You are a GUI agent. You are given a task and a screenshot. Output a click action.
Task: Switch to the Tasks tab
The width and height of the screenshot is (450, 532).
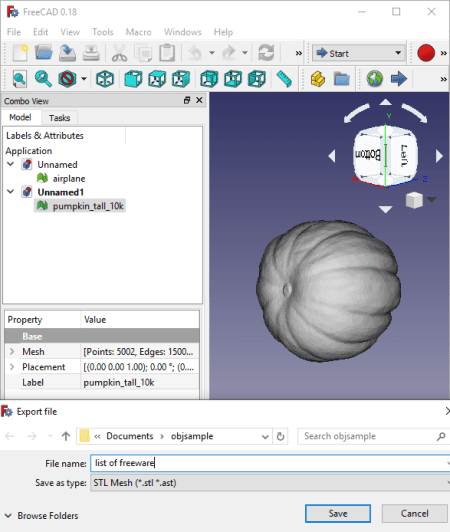(x=59, y=118)
